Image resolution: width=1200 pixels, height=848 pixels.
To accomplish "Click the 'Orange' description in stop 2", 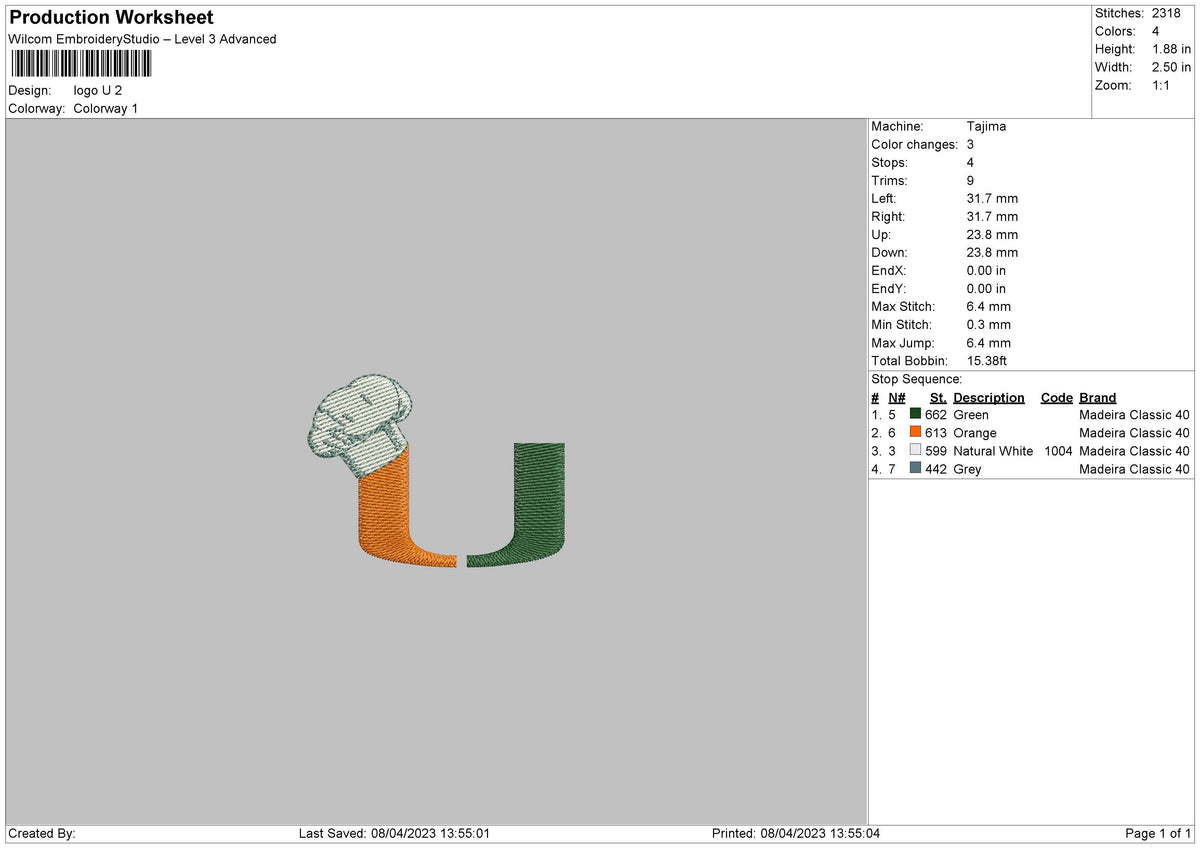I will [975, 432].
